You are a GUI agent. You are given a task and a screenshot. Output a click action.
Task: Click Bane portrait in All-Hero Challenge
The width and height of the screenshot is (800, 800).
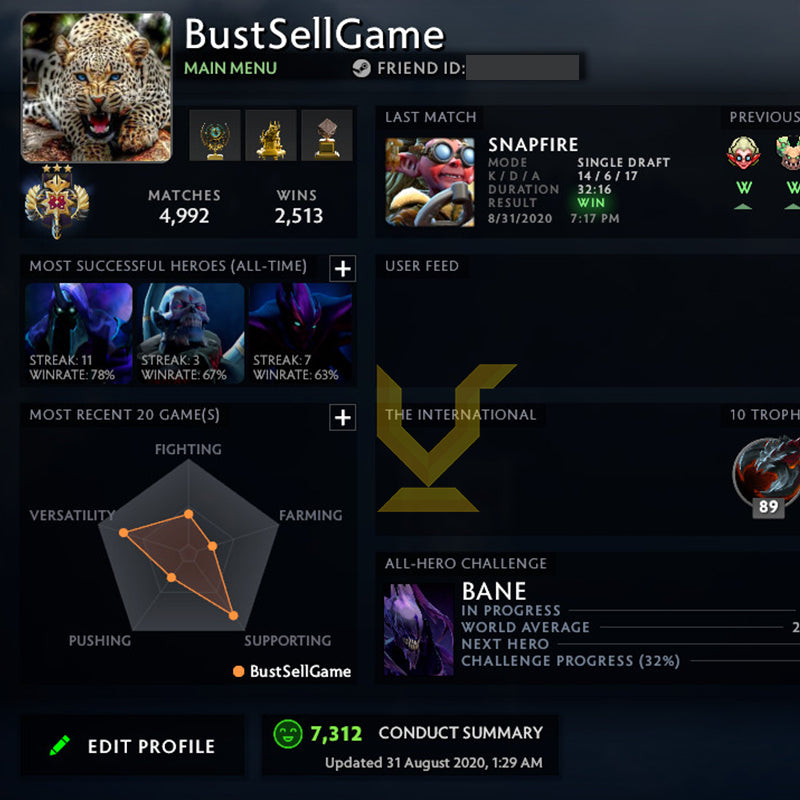(x=418, y=630)
